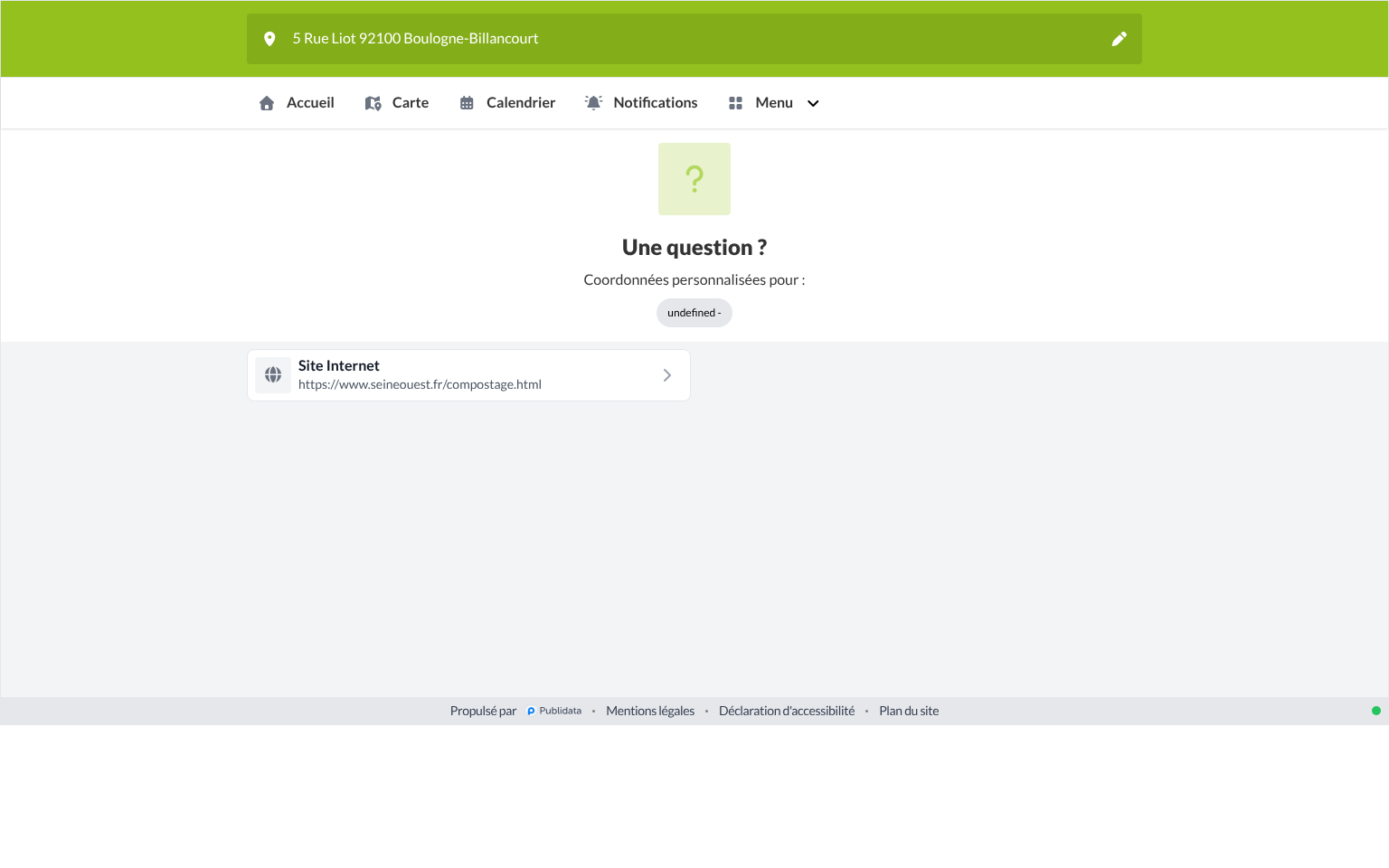Click the Carte map icon
The height and width of the screenshot is (868, 1389).
pyautogui.click(x=373, y=103)
